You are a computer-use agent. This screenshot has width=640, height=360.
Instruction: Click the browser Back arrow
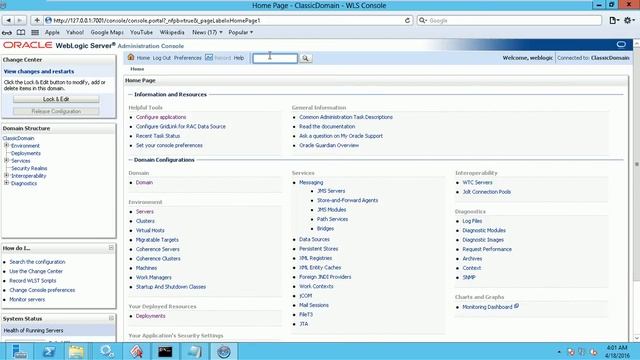[8, 20]
